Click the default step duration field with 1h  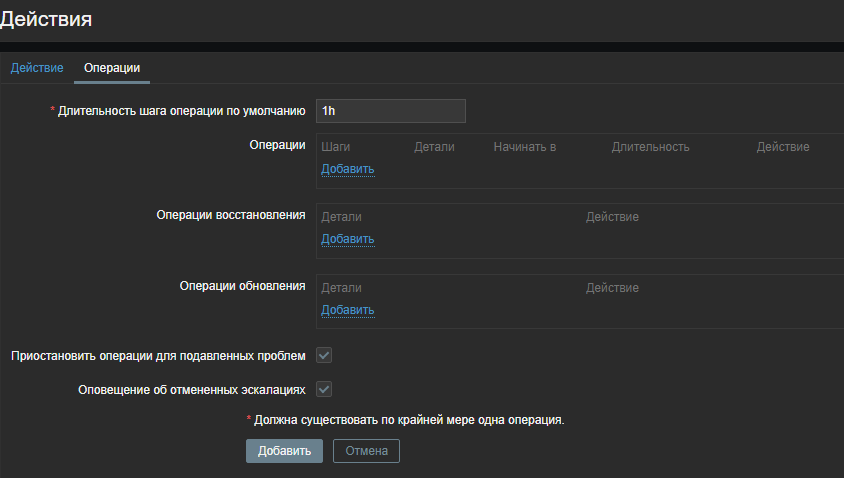(390, 111)
